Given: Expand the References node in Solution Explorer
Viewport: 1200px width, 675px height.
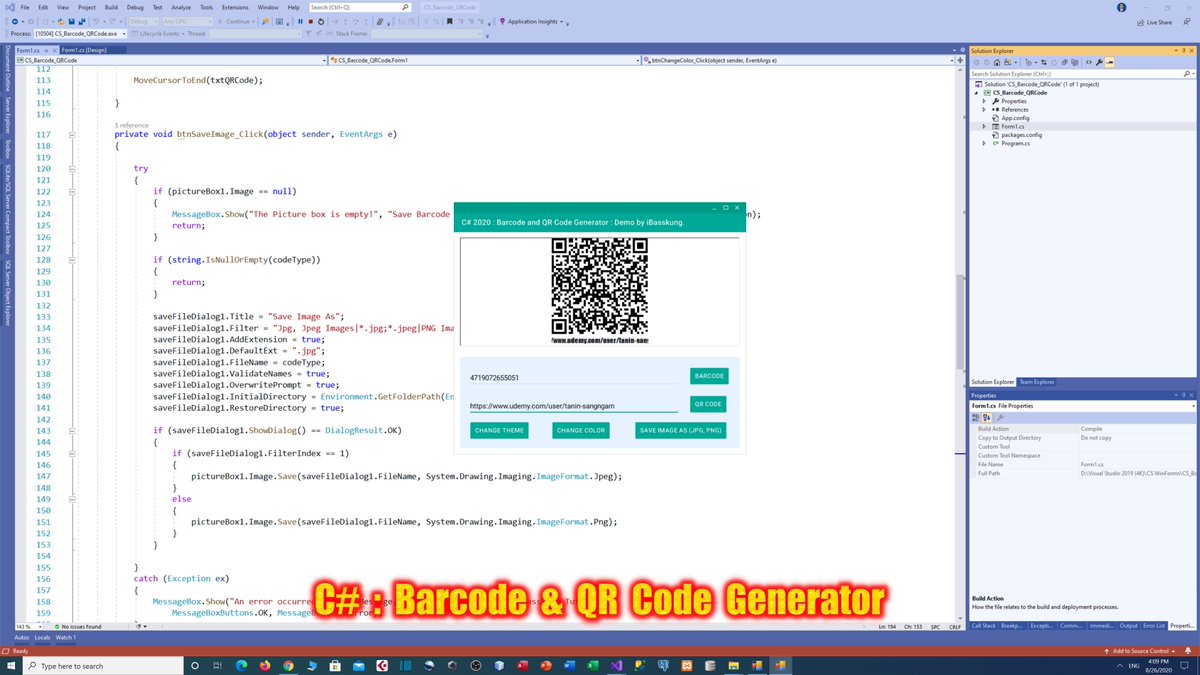Looking at the screenshot, I should (x=984, y=110).
